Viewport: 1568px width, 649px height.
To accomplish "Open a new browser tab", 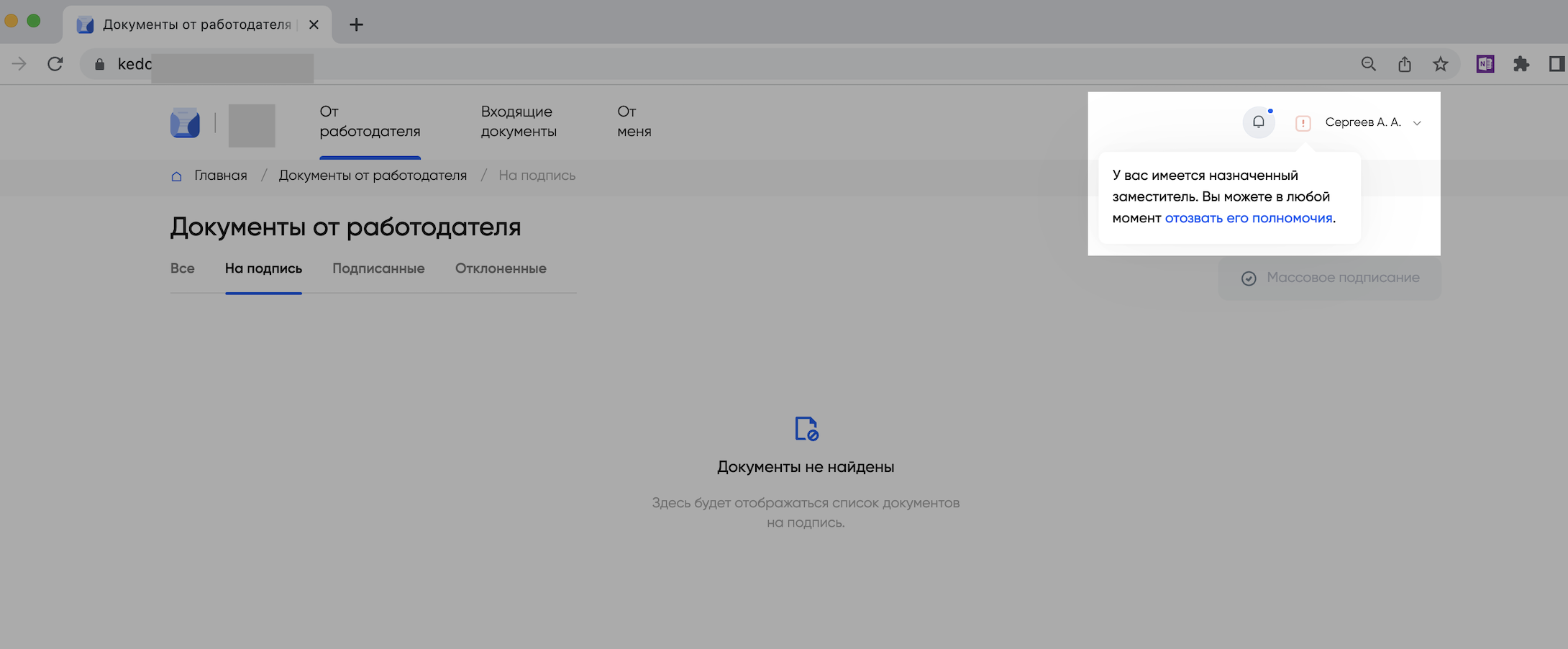I will [x=356, y=24].
